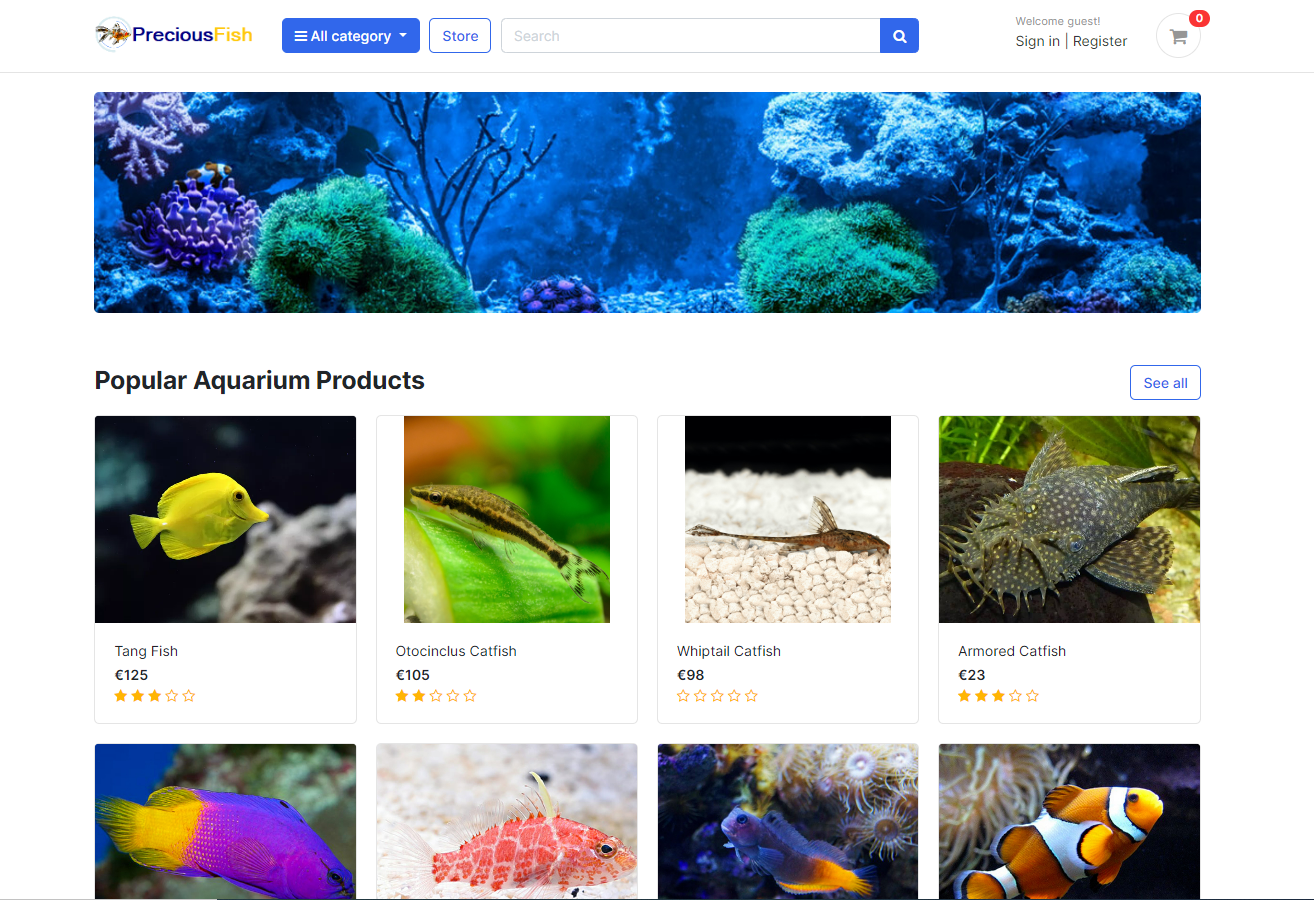Click the PreciousFish logo

(172, 34)
